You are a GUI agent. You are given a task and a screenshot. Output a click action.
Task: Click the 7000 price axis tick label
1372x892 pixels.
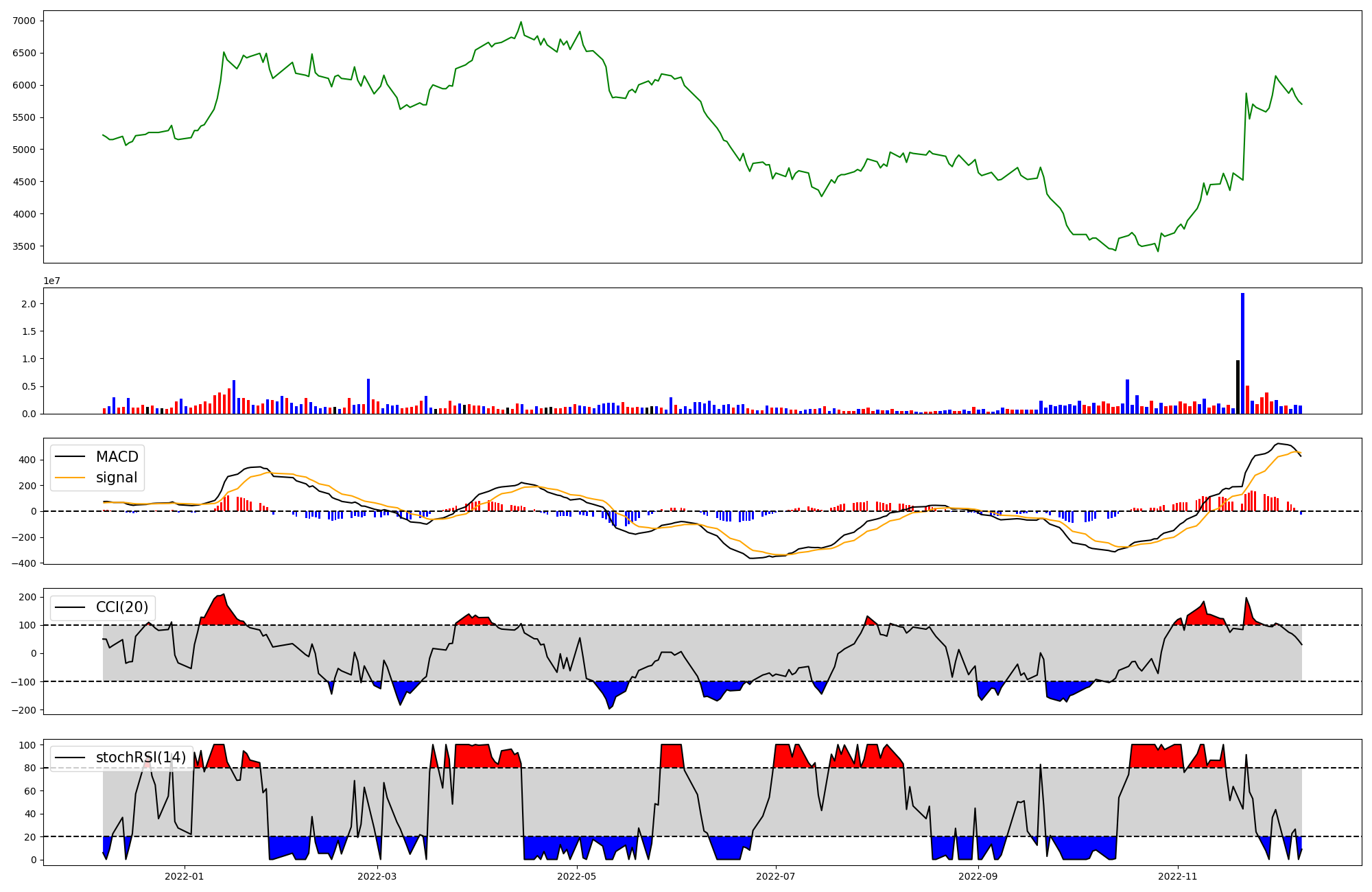[x=24, y=21]
